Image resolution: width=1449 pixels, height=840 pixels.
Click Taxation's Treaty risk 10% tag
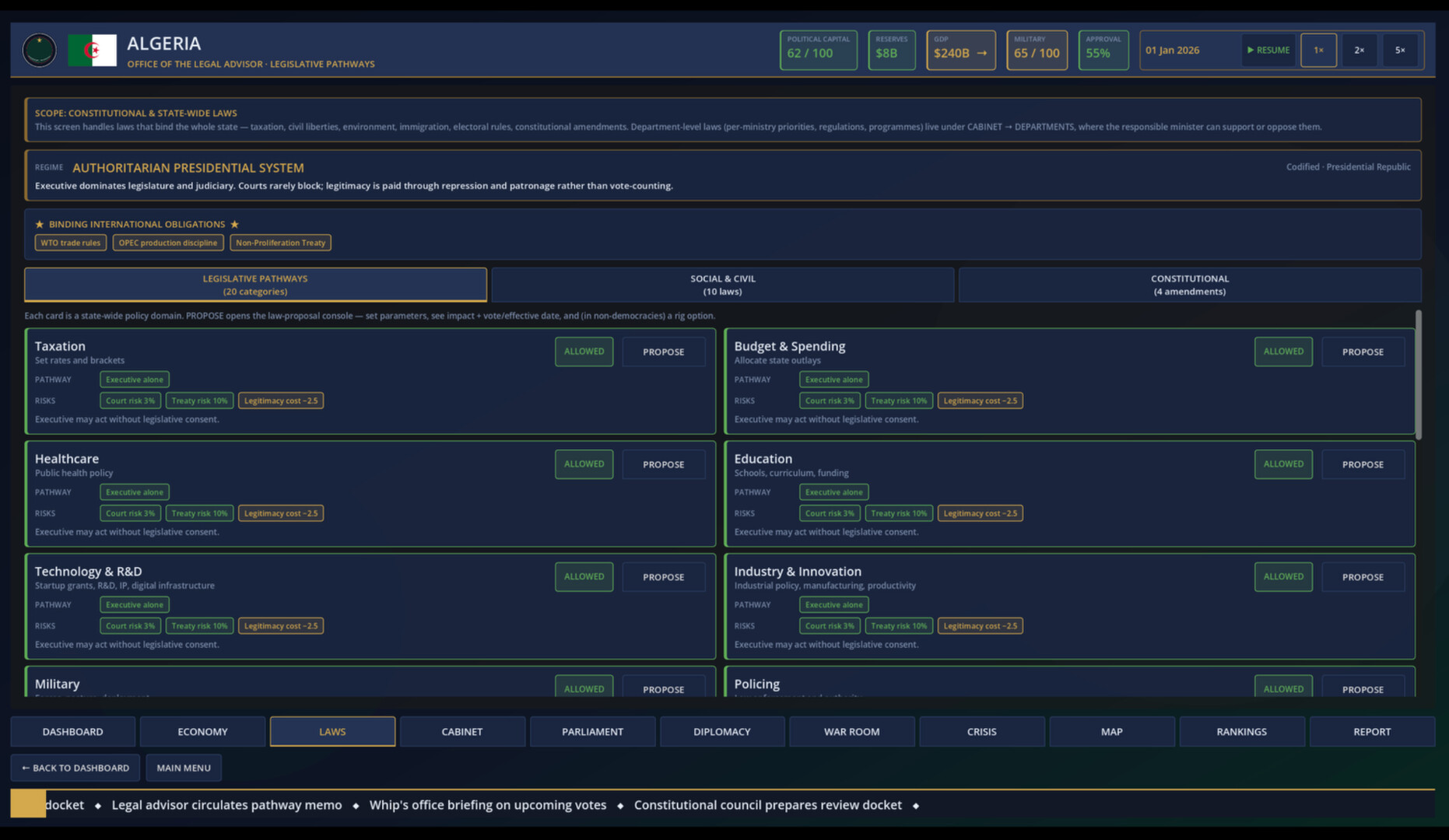click(x=199, y=401)
